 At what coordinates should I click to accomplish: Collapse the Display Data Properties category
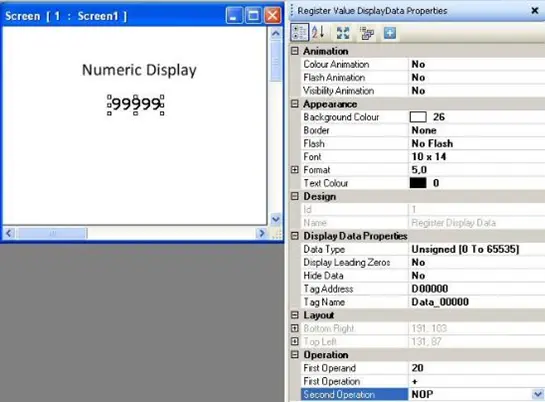(295, 236)
